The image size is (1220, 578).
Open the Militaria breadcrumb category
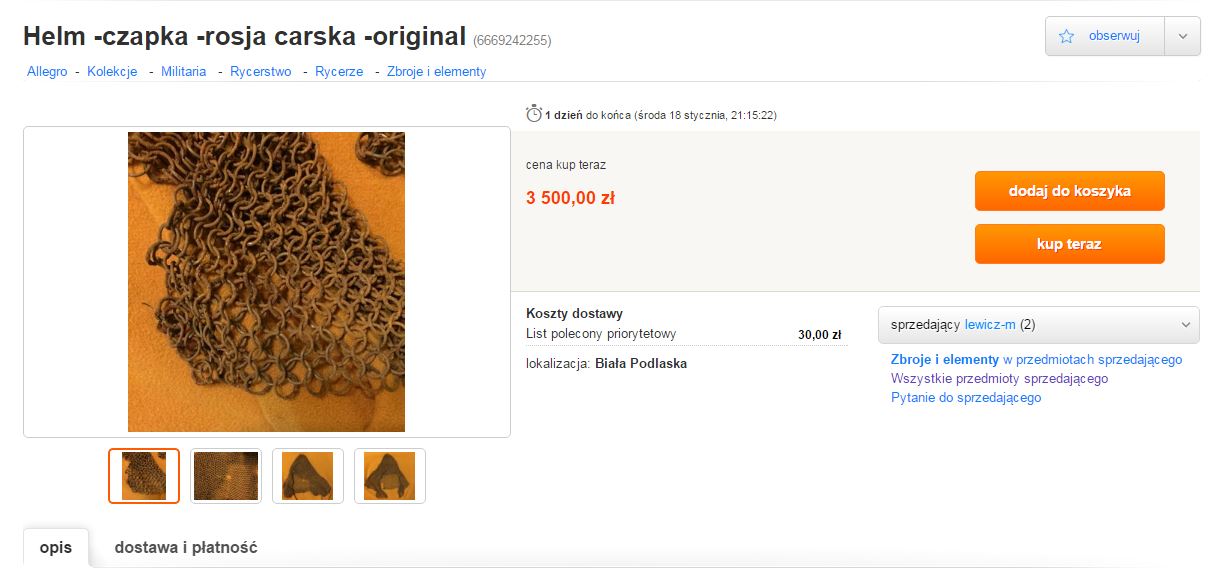click(x=184, y=72)
